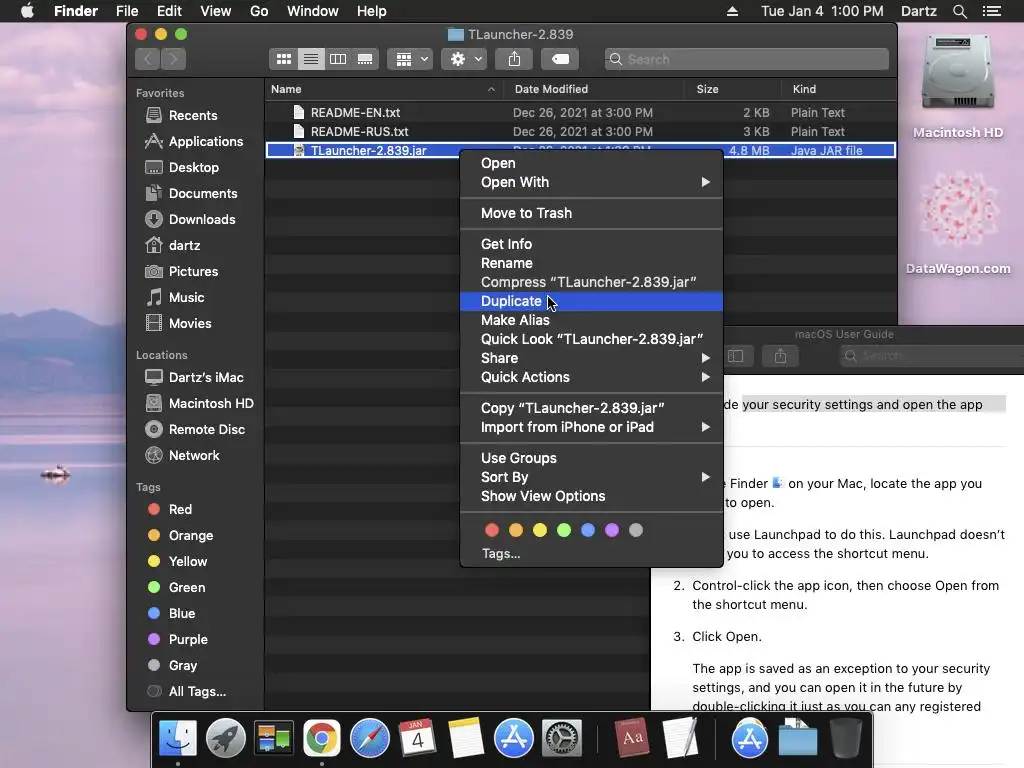Expand the Quick Actions submenu
The height and width of the screenshot is (768, 1024).
click(x=591, y=377)
